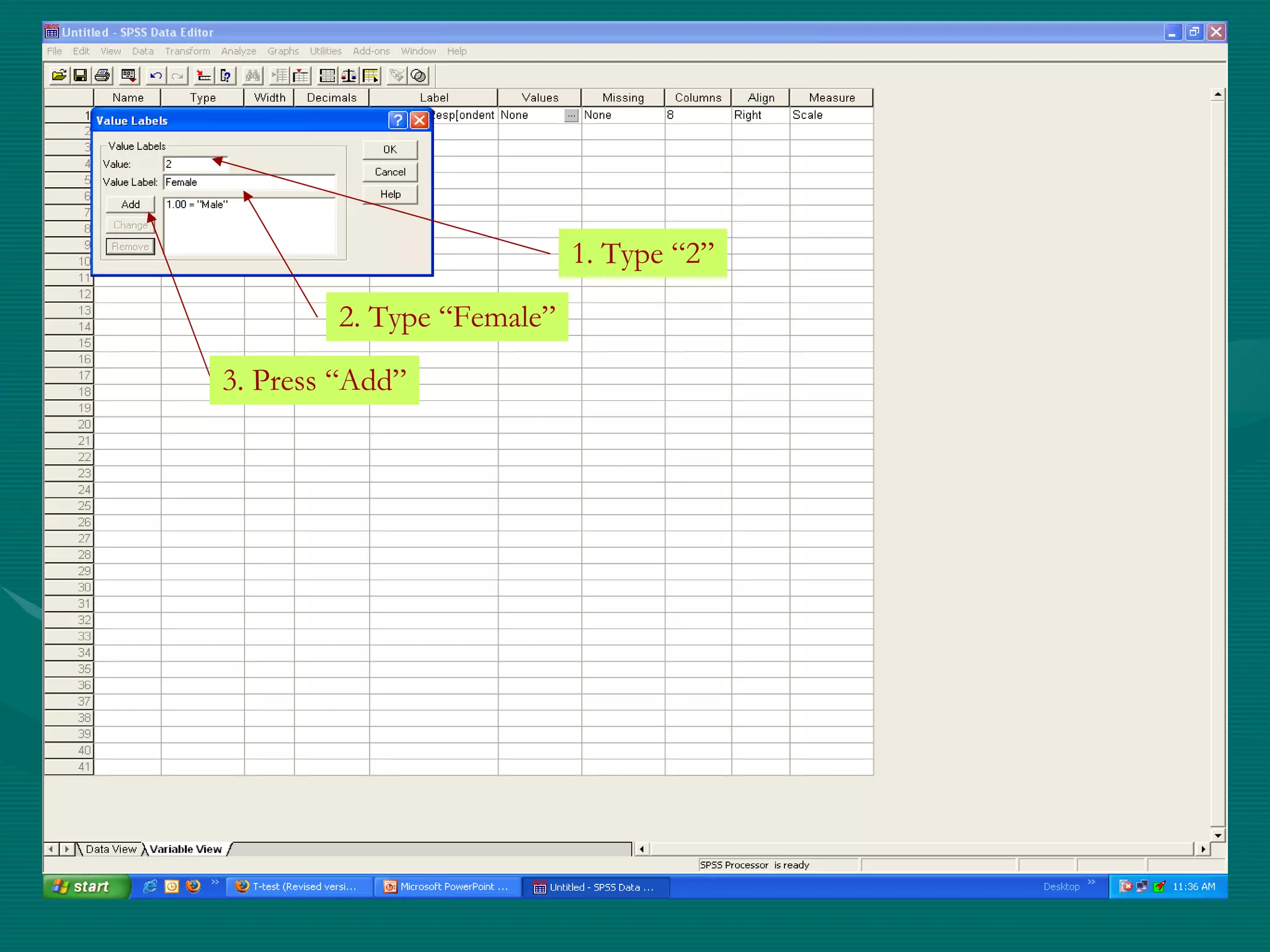Open the Values cell ellipsis button
This screenshot has width=1270, height=952.
pyautogui.click(x=571, y=115)
